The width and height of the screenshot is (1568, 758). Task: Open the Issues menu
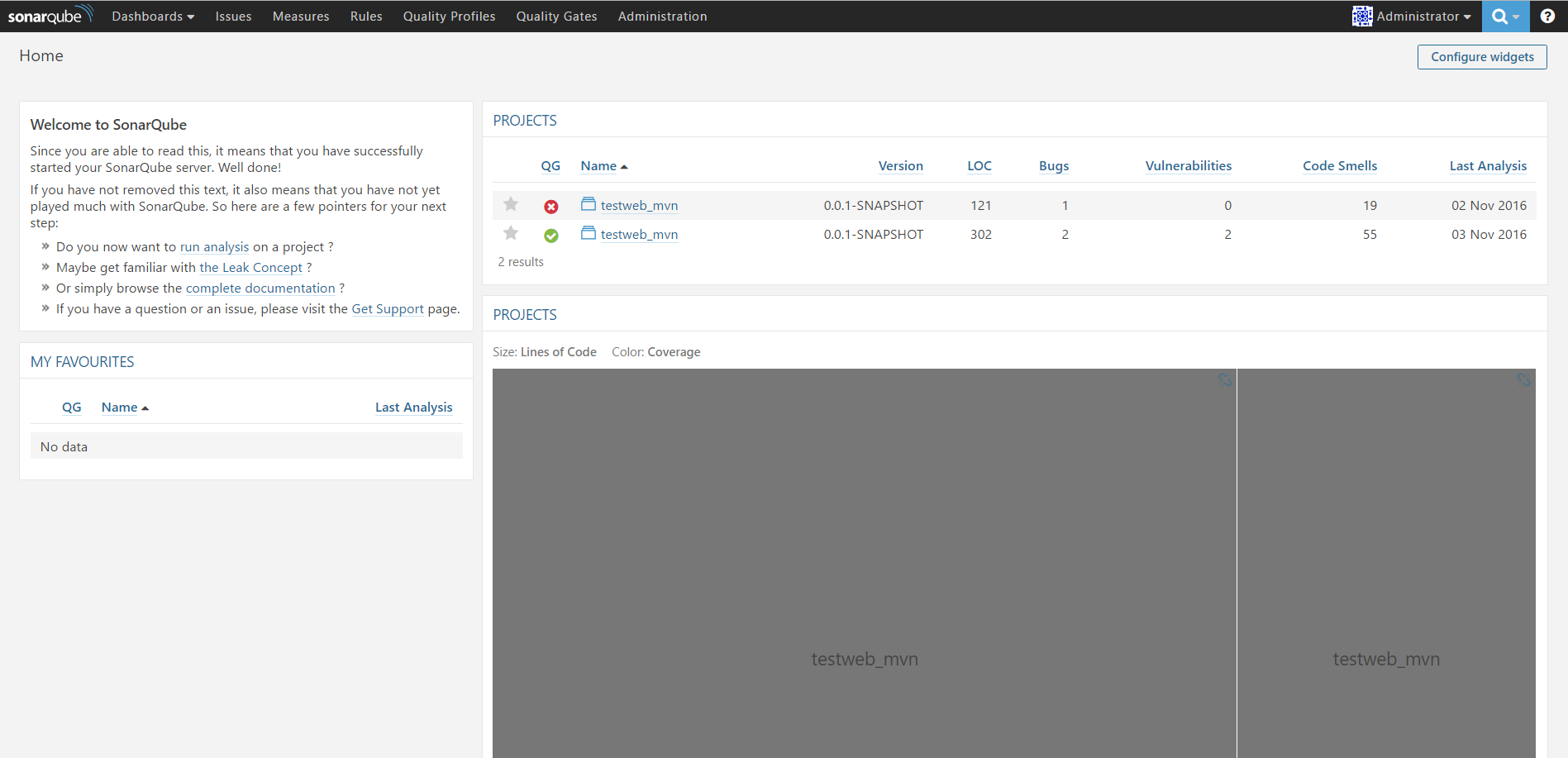coord(233,17)
